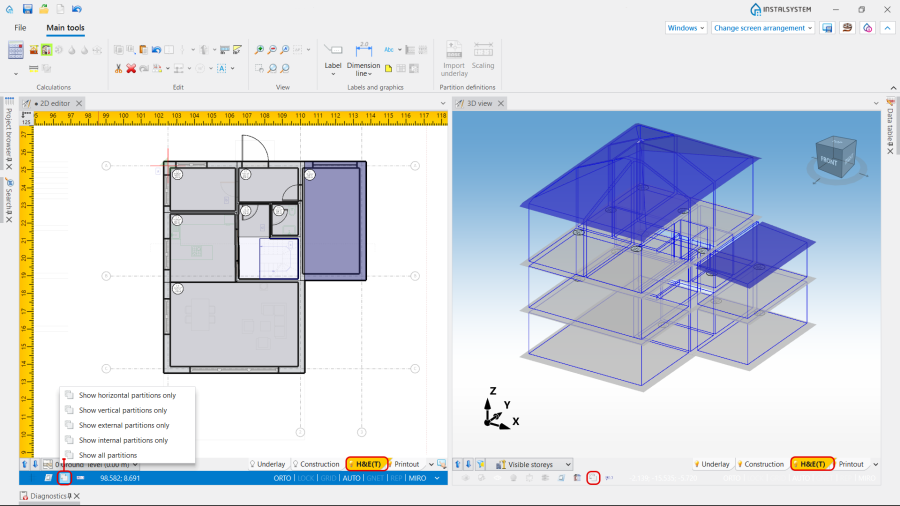Screen dimensions: 900x506
Task: Click the Save icon in title bar
Action: [x=27, y=9]
